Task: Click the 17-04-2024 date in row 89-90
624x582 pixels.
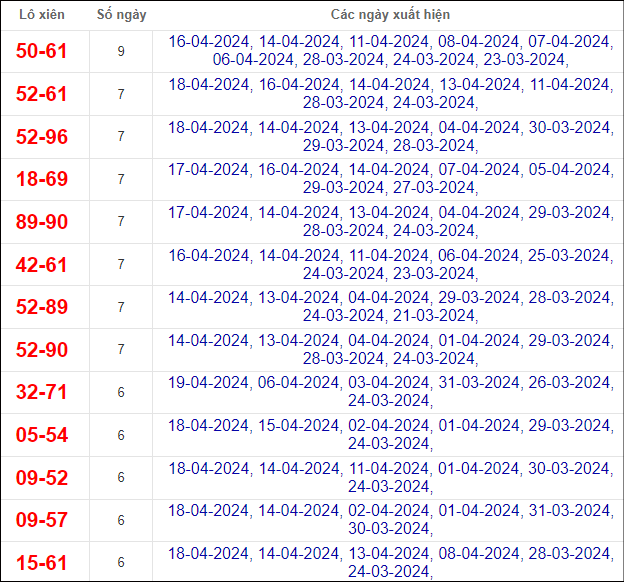Action: pos(208,212)
